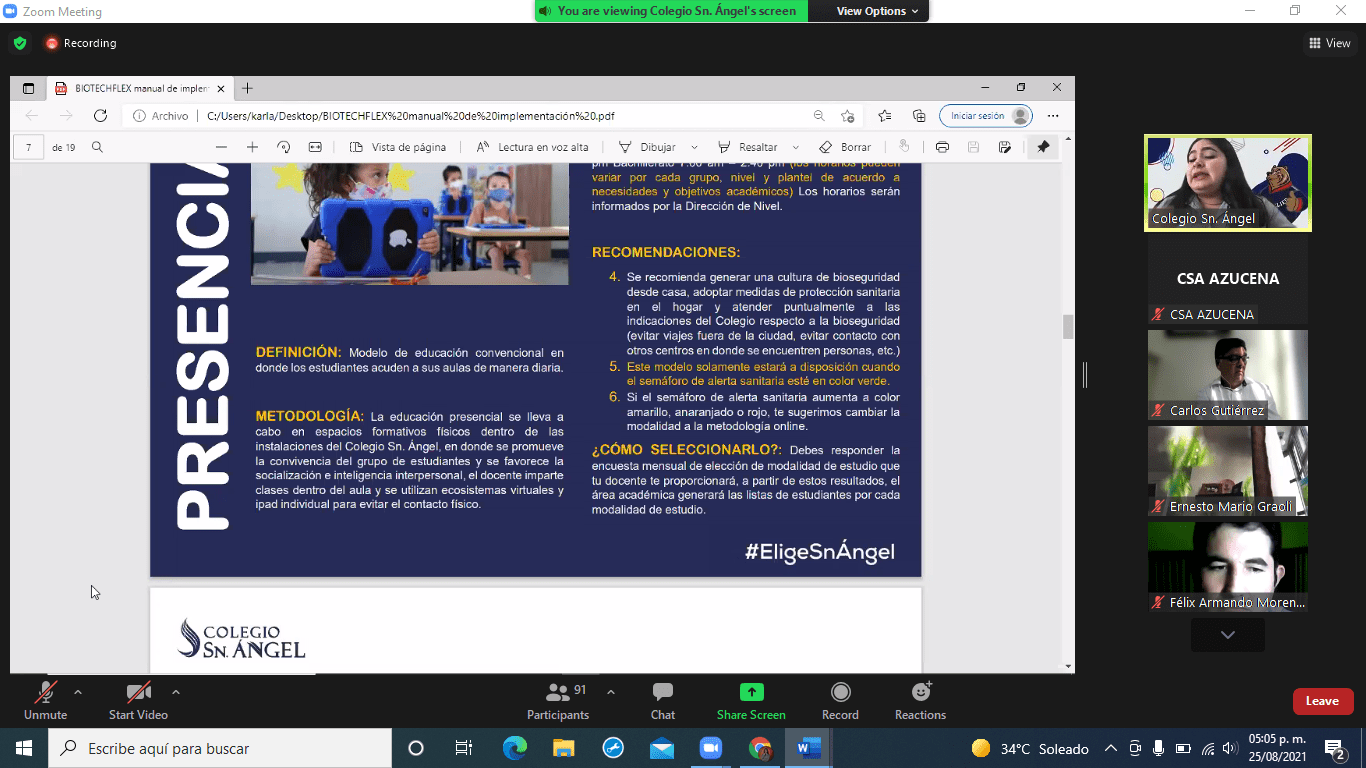Zoom out the PDF with minus
This screenshot has width=1366, height=768.
[222, 147]
